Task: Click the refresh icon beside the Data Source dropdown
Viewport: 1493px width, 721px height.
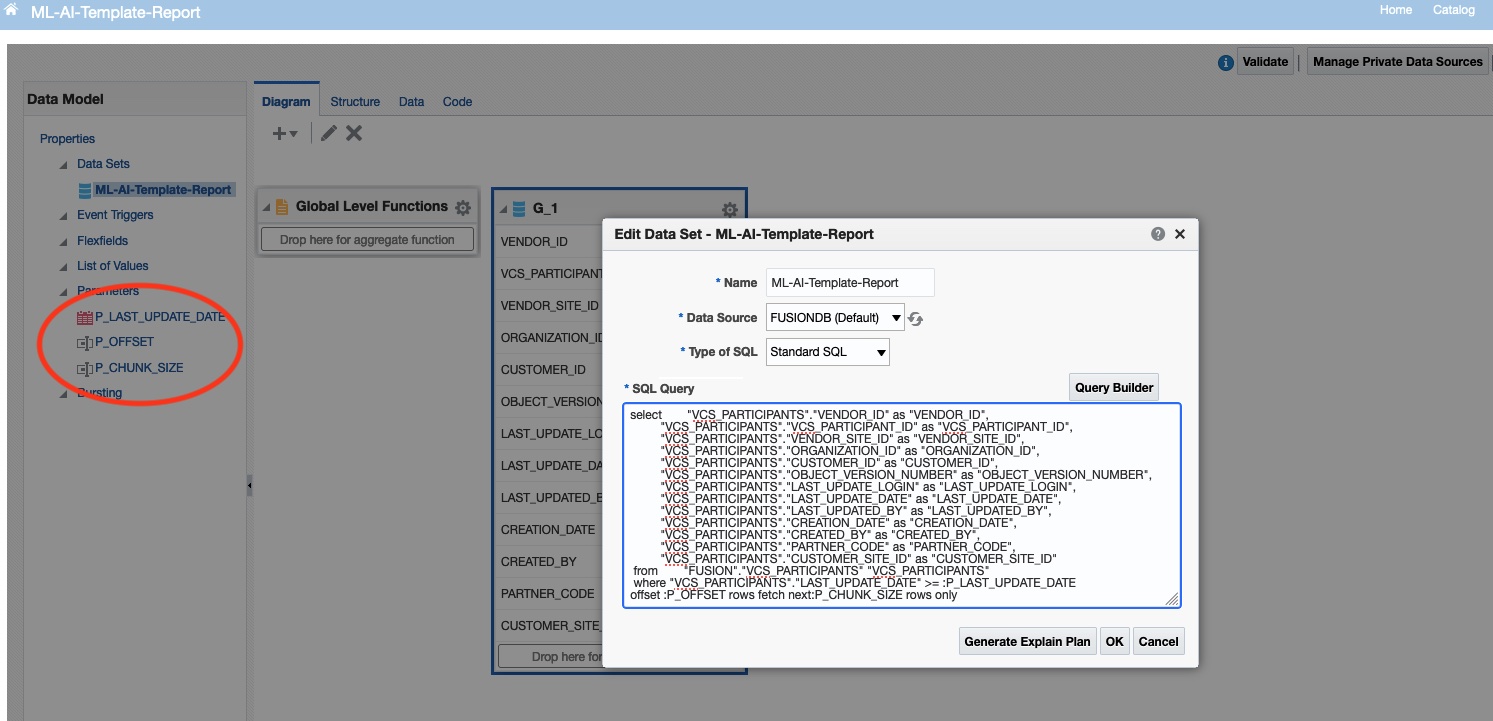Action: 914,317
